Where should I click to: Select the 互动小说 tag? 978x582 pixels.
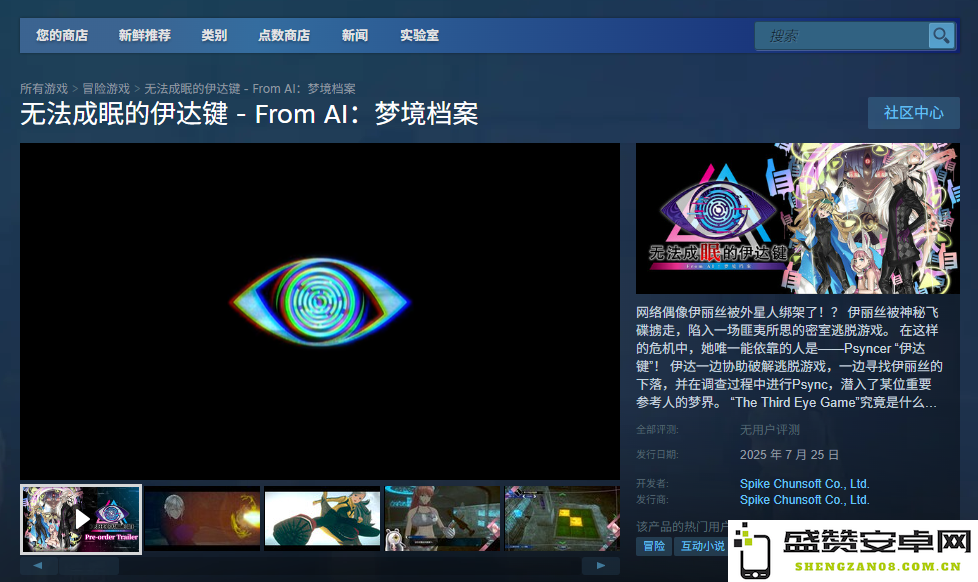pyautogui.click(x=702, y=546)
